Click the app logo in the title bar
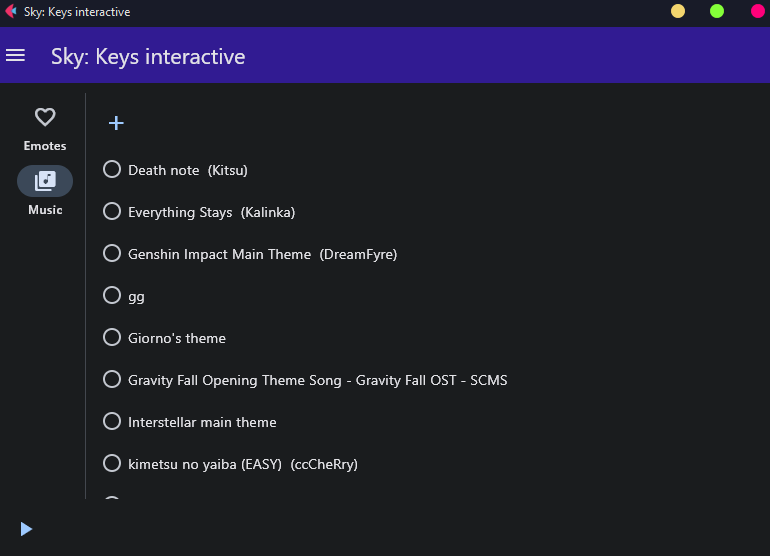770x556 pixels. pos(11,11)
